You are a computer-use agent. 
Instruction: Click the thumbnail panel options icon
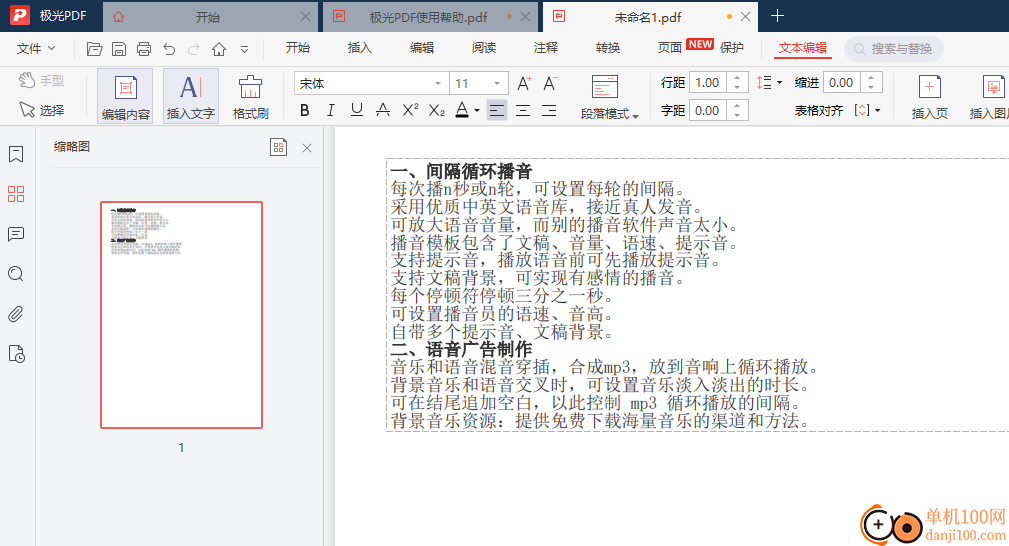[279, 147]
